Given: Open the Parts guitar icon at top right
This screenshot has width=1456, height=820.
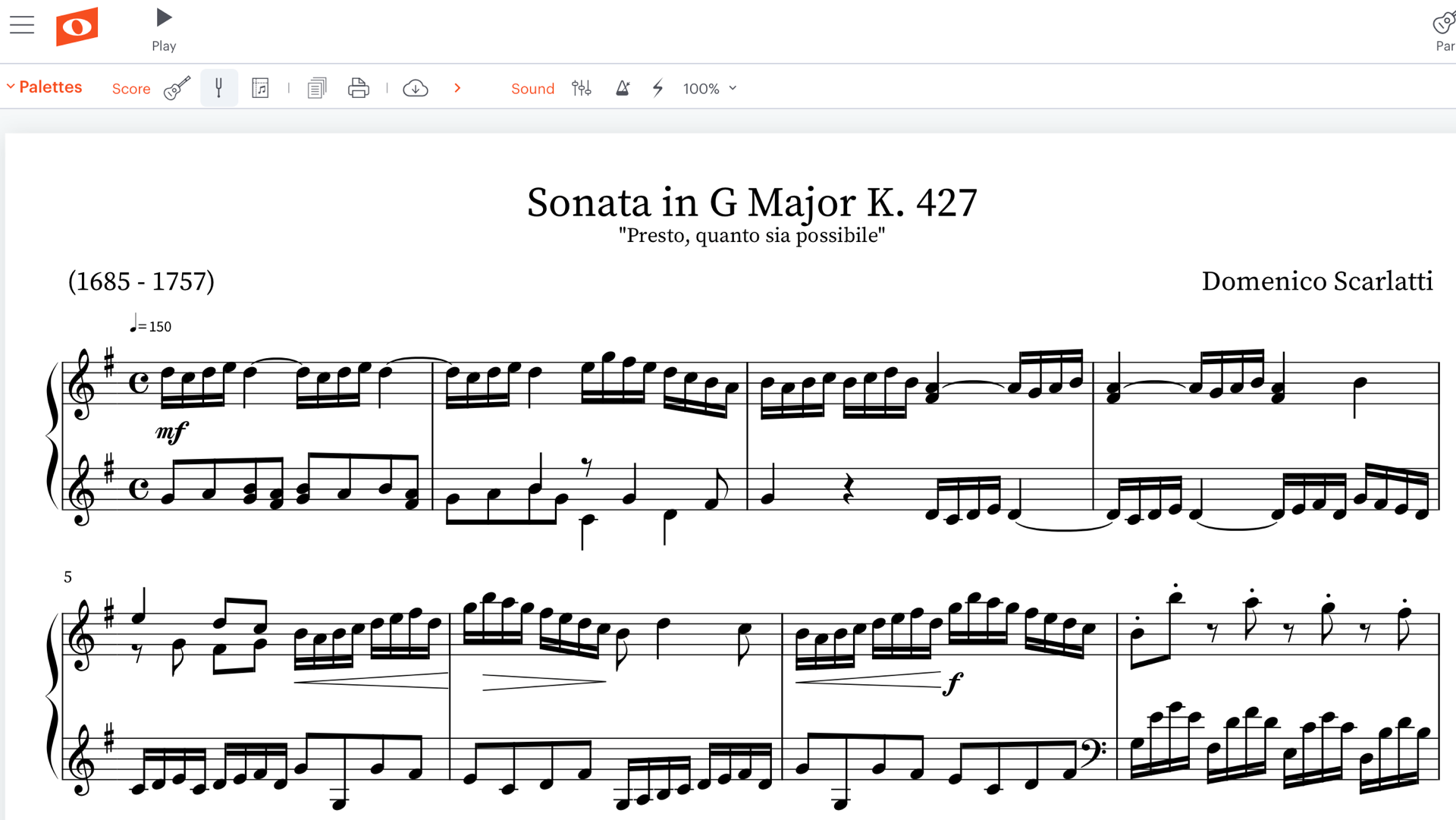Looking at the screenshot, I should coord(1444,30).
